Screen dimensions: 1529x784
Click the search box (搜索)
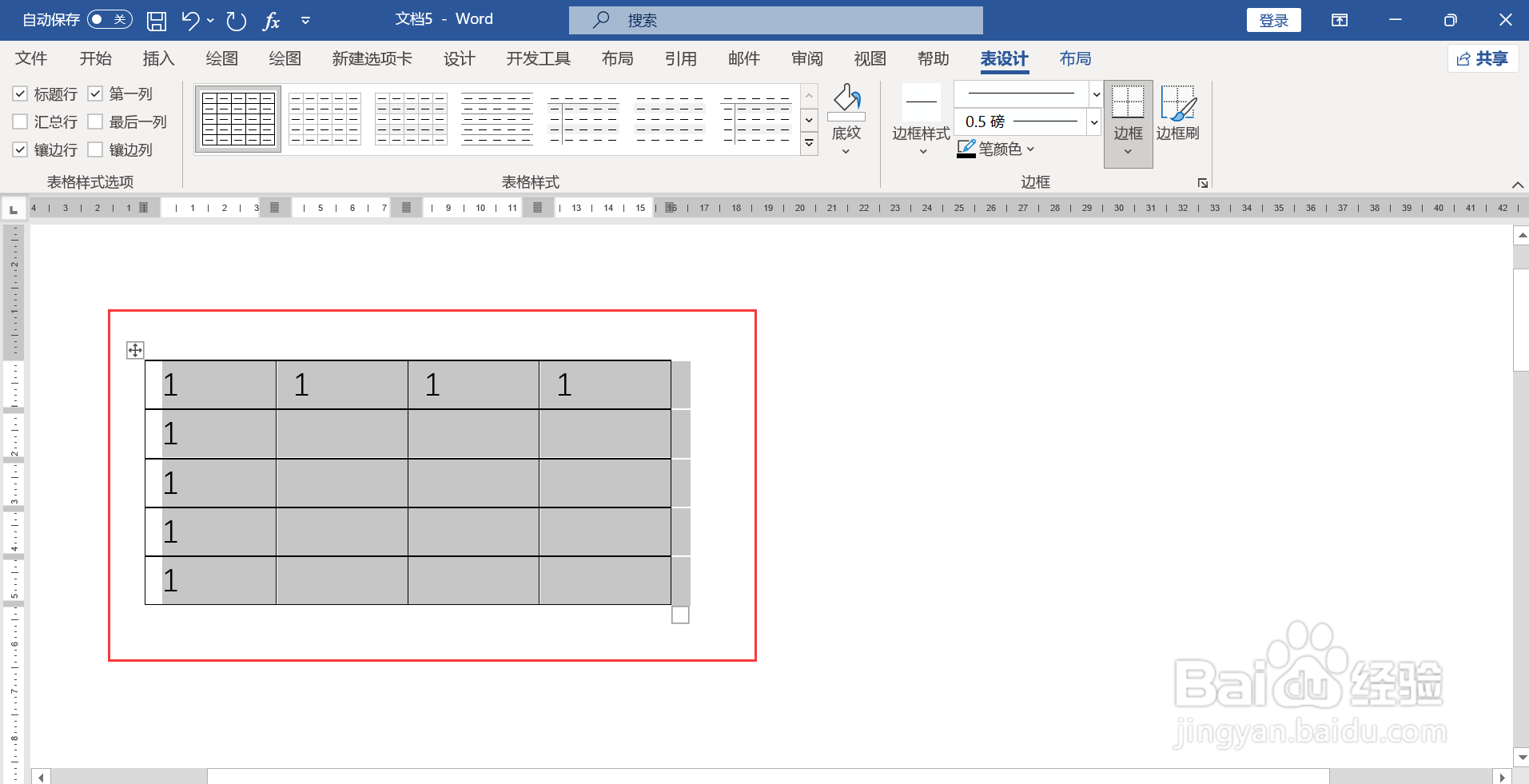775,20
